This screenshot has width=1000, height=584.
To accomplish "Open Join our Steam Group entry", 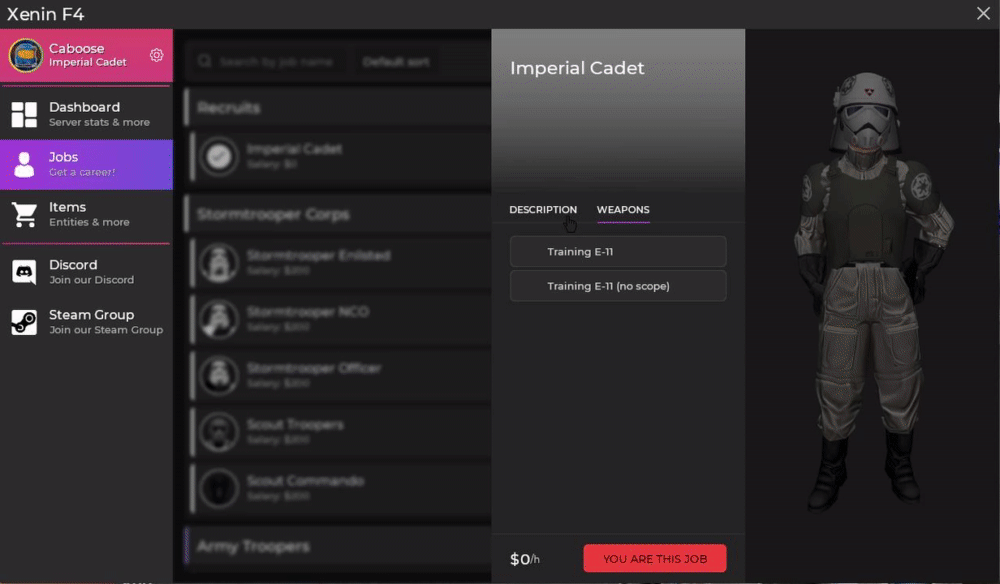I will (x=86, y=322).
